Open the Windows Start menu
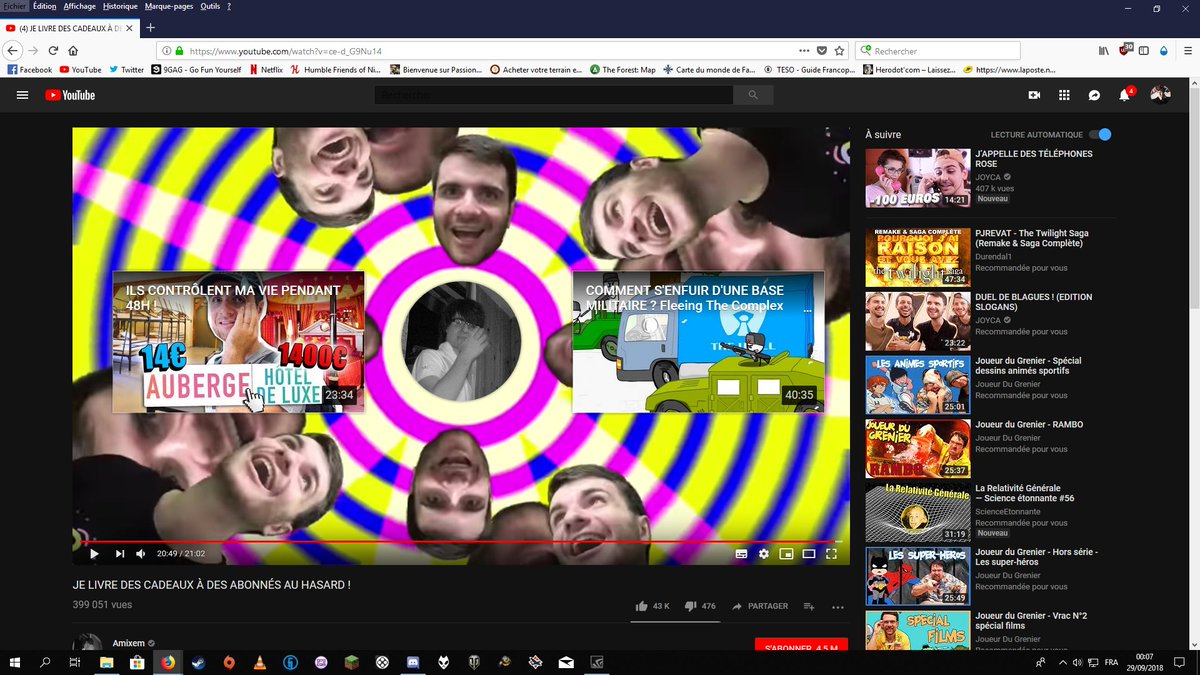1200x675 pixels. (14, 662)
